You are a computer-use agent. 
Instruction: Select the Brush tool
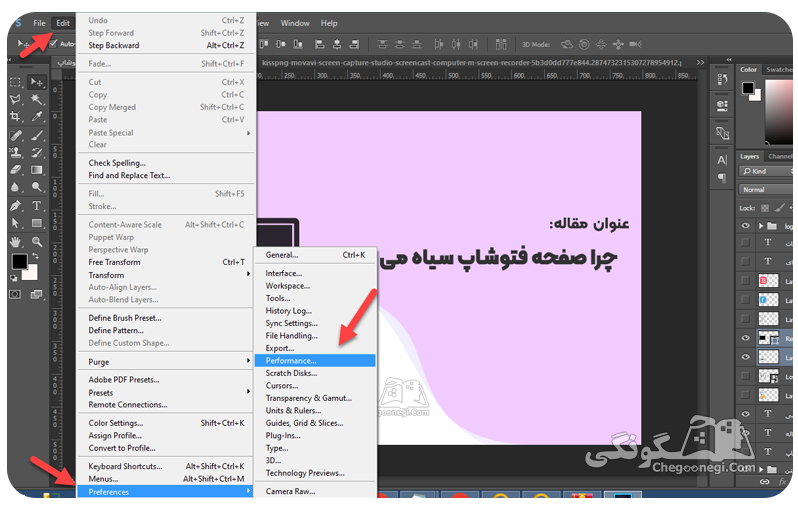point(37,135)
